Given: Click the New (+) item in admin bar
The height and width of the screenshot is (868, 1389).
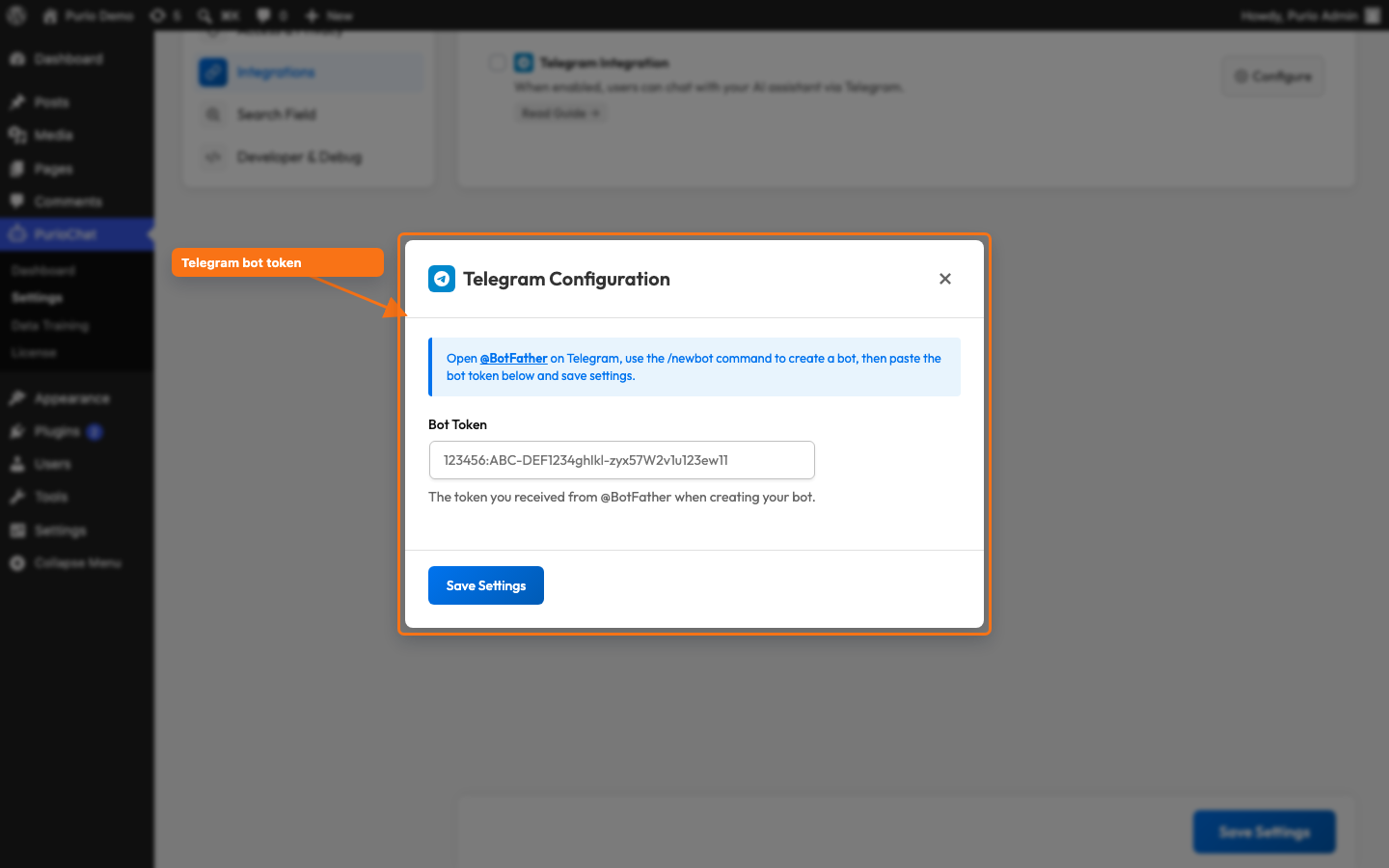Looking at the screenshot, I should tap(329, 15).
